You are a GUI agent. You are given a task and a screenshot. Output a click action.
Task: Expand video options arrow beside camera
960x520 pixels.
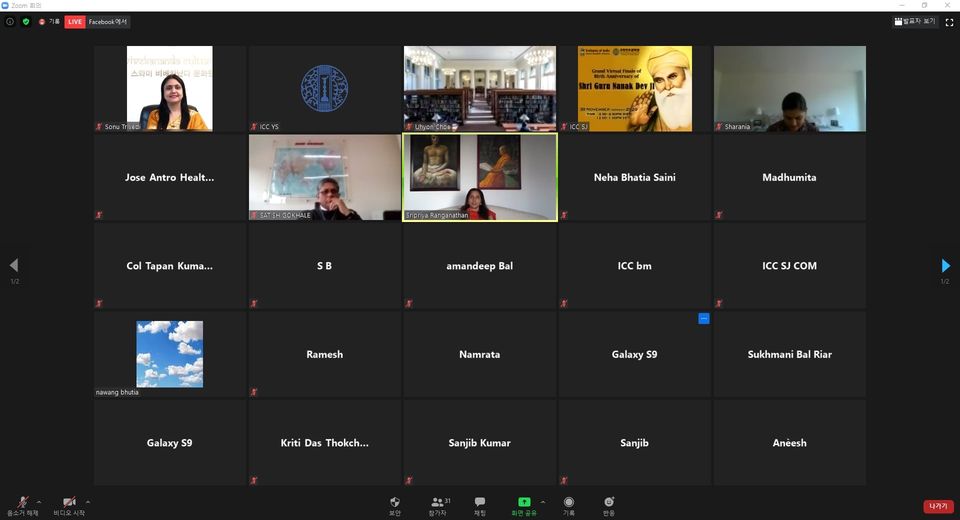(88, 501)
